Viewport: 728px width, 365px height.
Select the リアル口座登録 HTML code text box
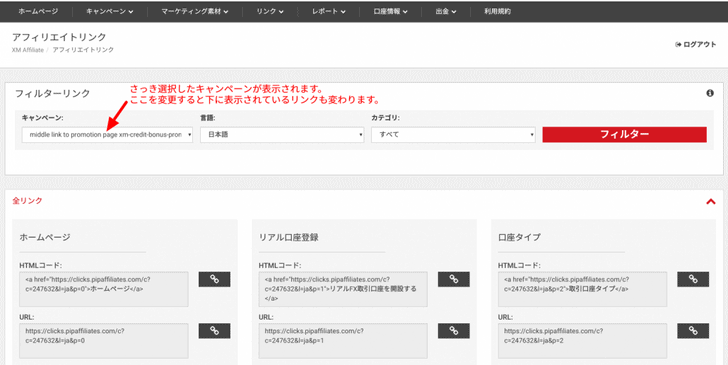(343, 289)
